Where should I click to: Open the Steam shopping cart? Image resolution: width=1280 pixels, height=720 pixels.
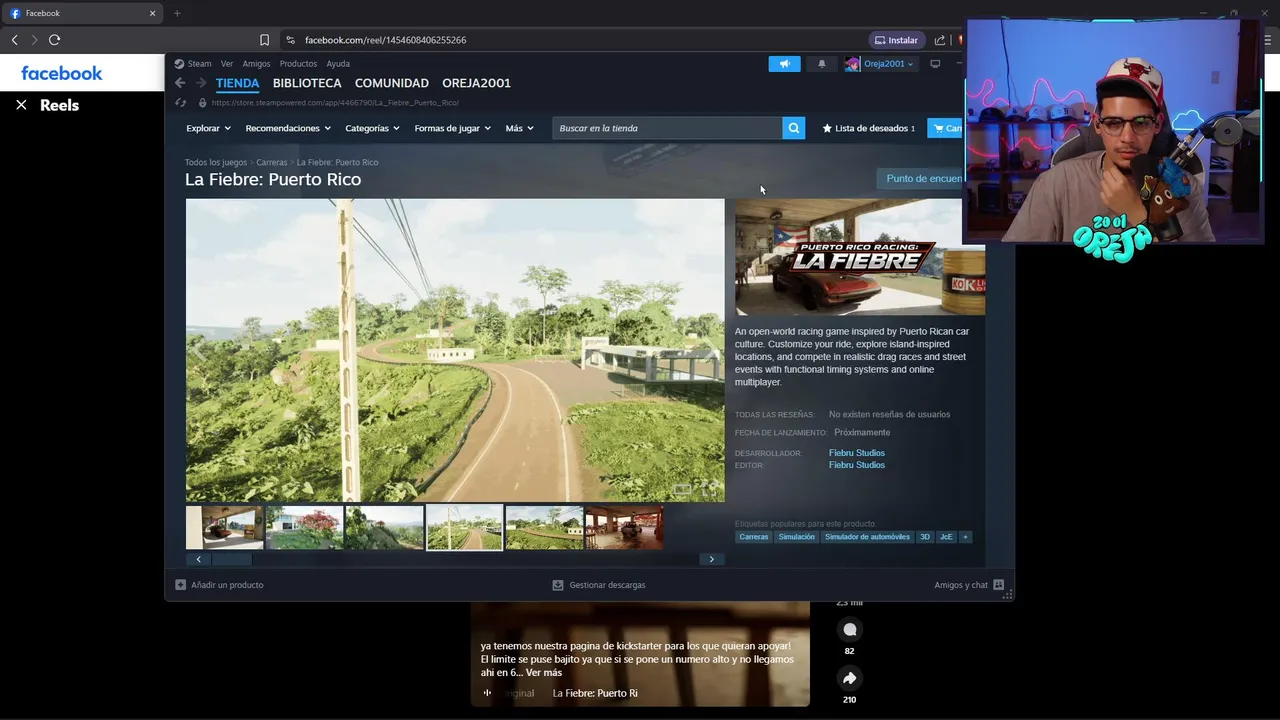946,128
